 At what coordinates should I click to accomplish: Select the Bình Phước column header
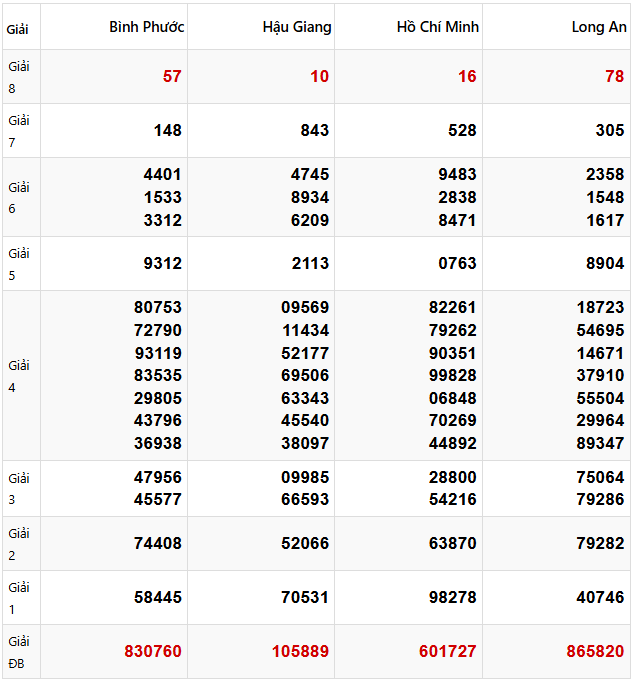click(147, 27)
